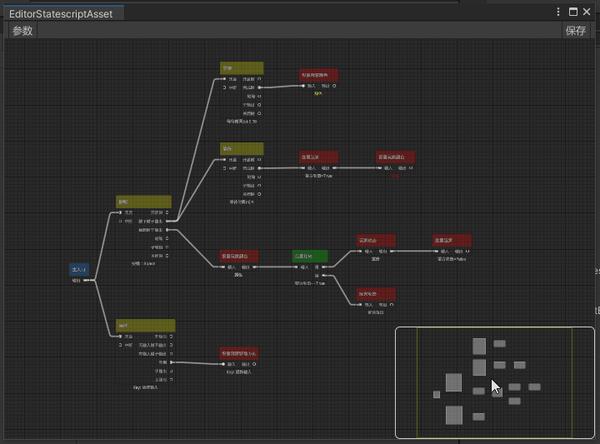
Task: Close the EditorStatescriptAsset window
Action: (x=587, y=12)
